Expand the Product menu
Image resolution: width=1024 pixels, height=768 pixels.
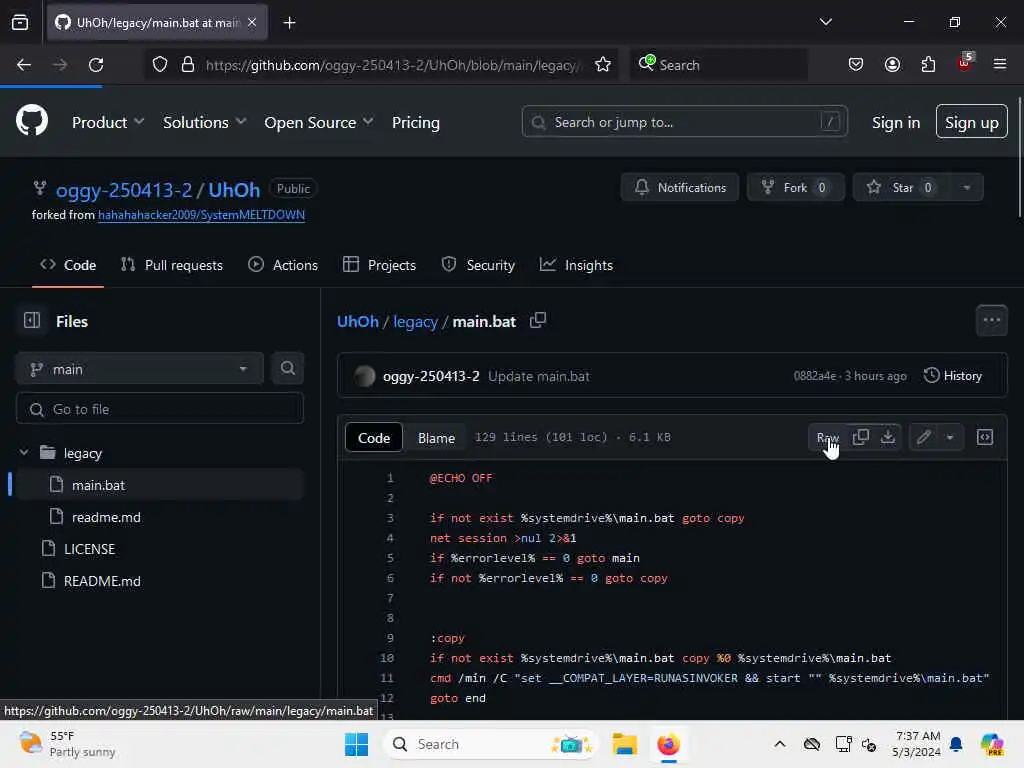[108, 122]
